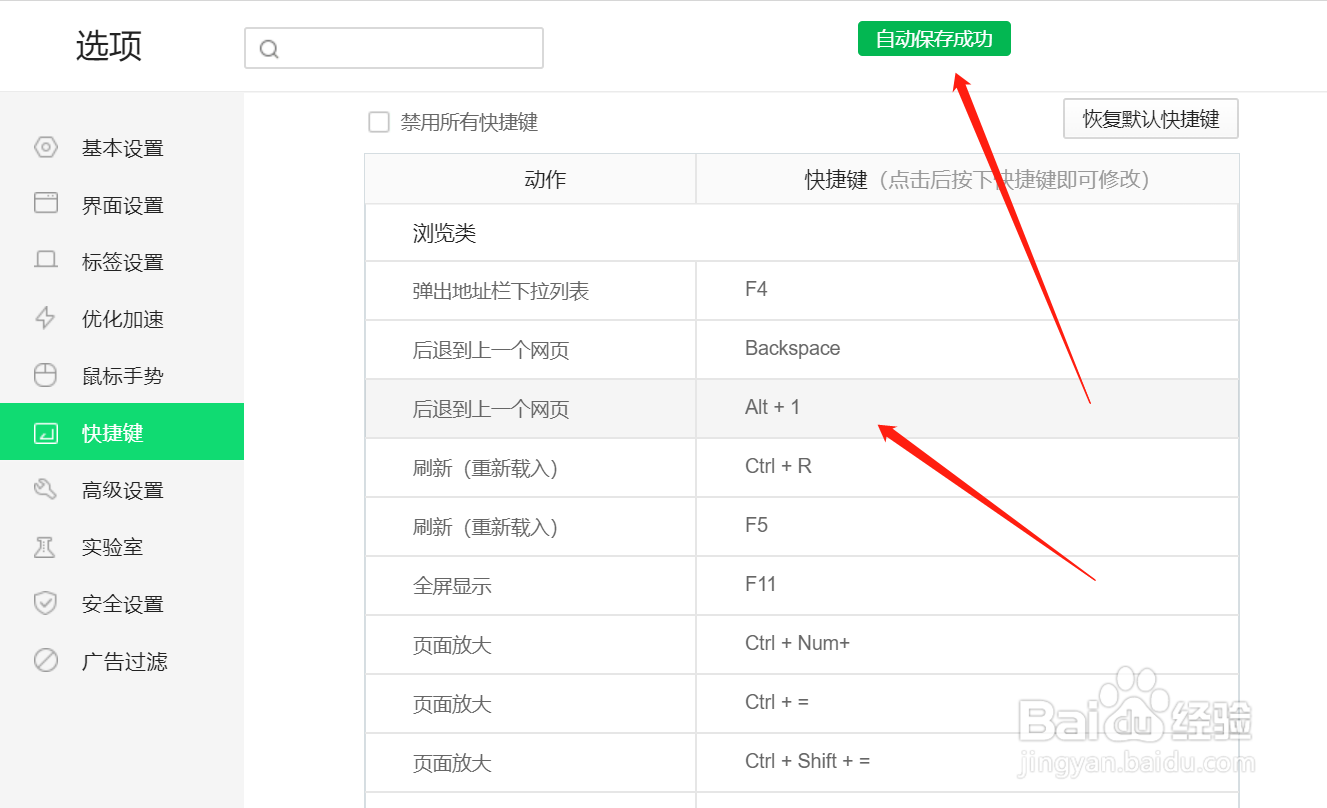
Task: Click the 实验室 flask icon
Action: coord(46,546)
